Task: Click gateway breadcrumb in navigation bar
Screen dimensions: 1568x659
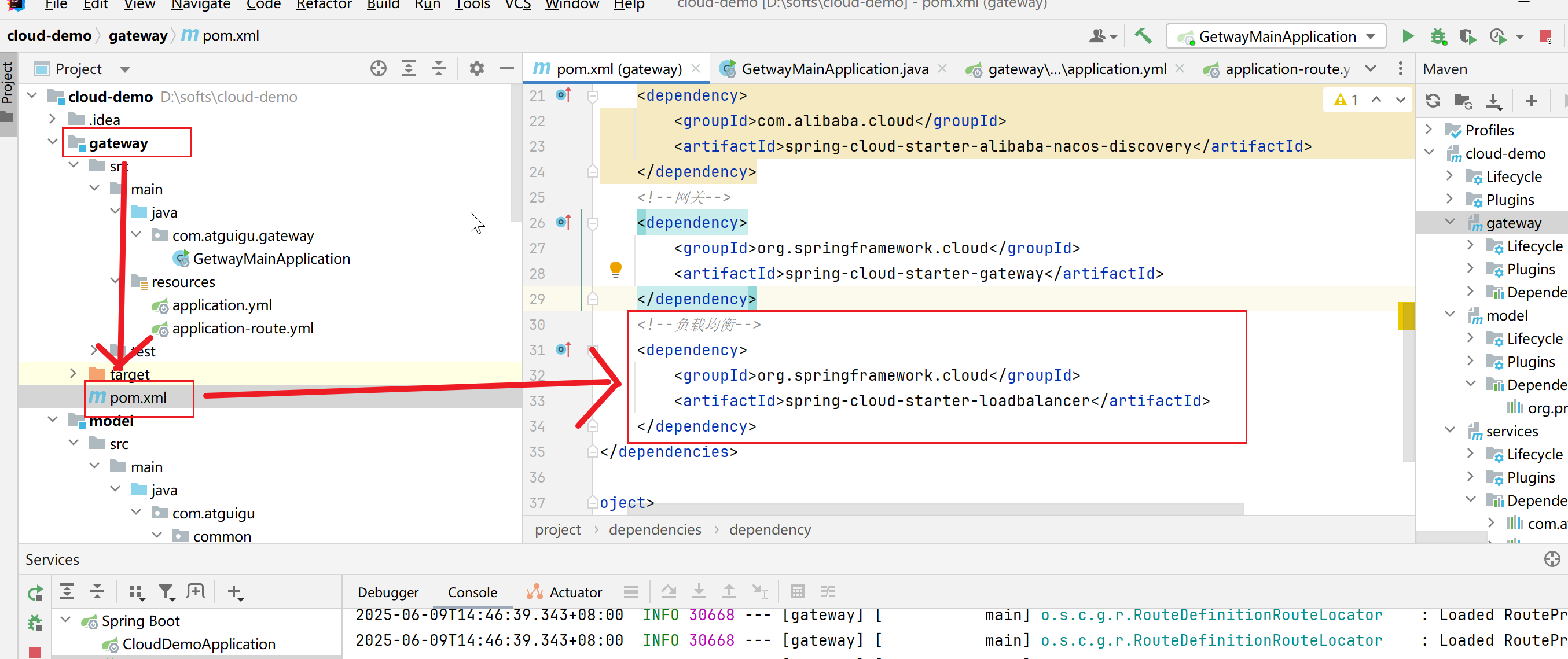Action: point(138,36)
